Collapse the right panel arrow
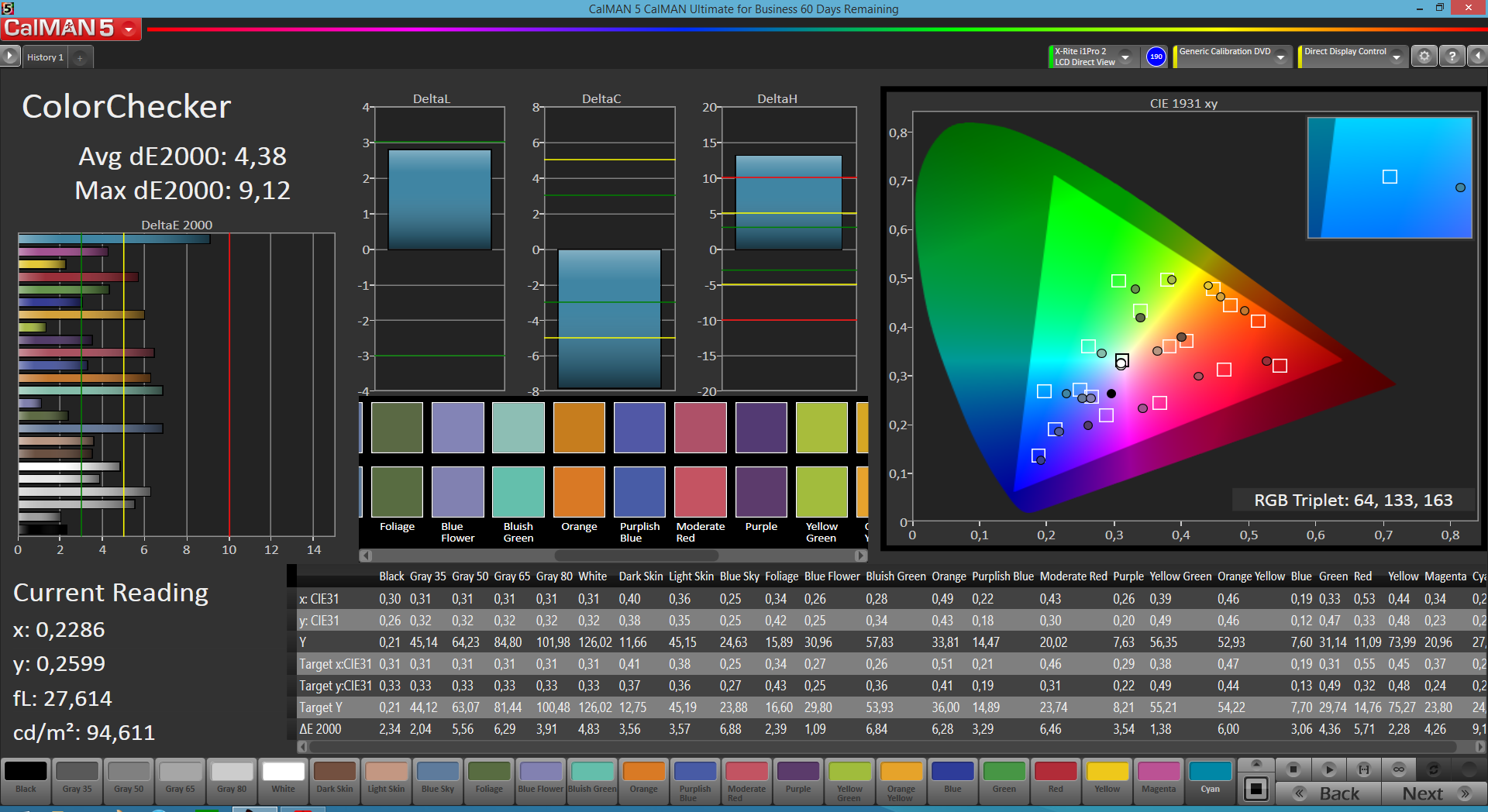The height and width of the screenshot is (812, 1488). click(x=1477, y=57)
